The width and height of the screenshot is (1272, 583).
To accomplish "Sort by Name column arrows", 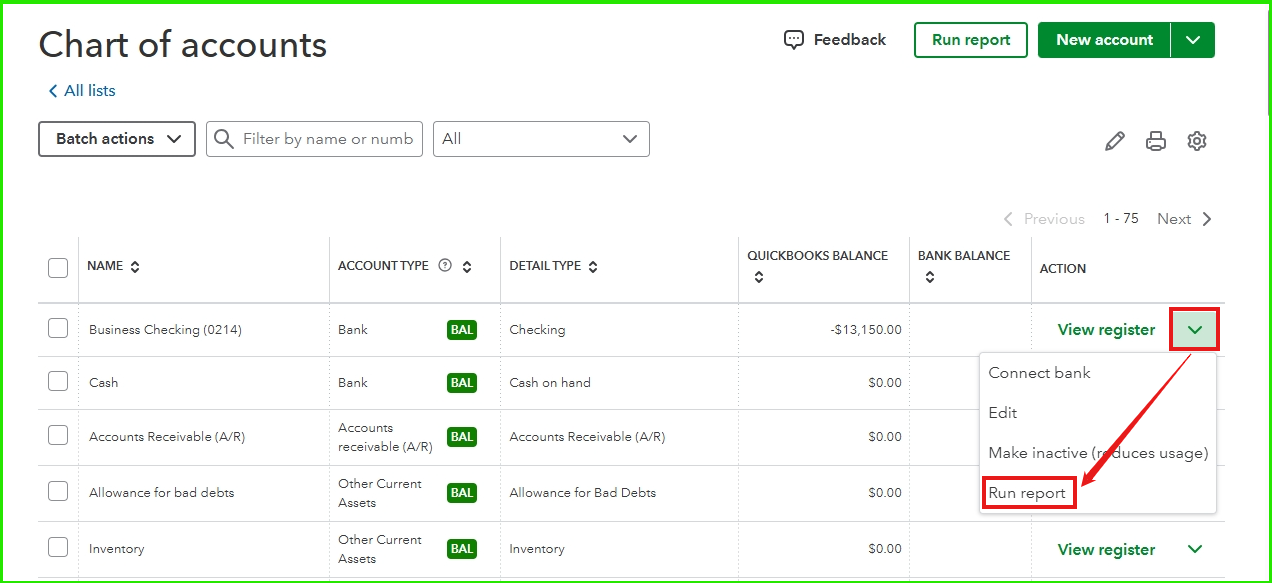I will pos(135,267).
